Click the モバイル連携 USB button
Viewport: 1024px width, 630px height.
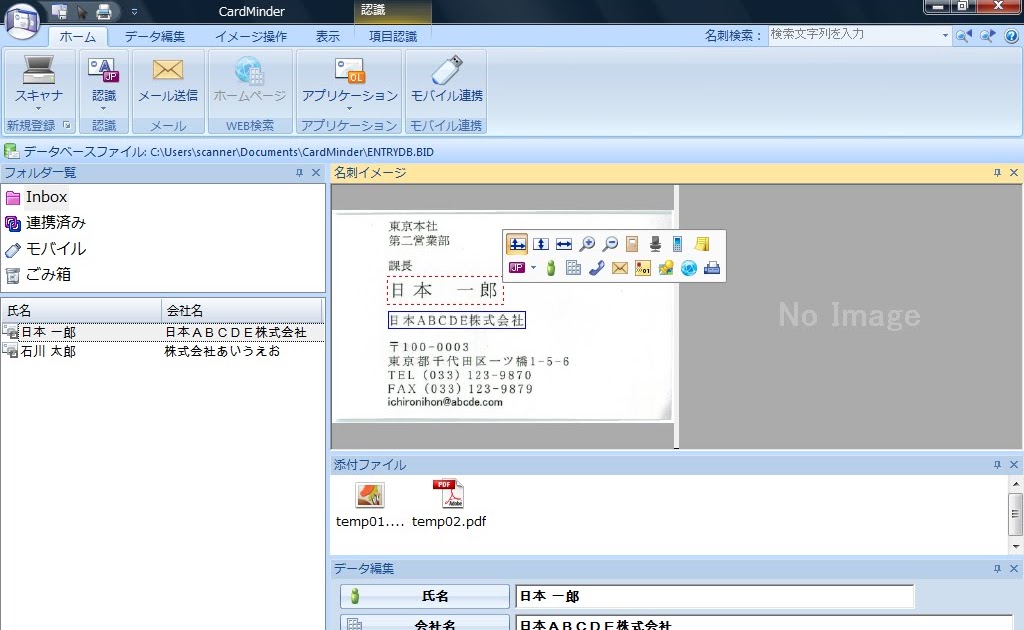[x=447, y=82]
